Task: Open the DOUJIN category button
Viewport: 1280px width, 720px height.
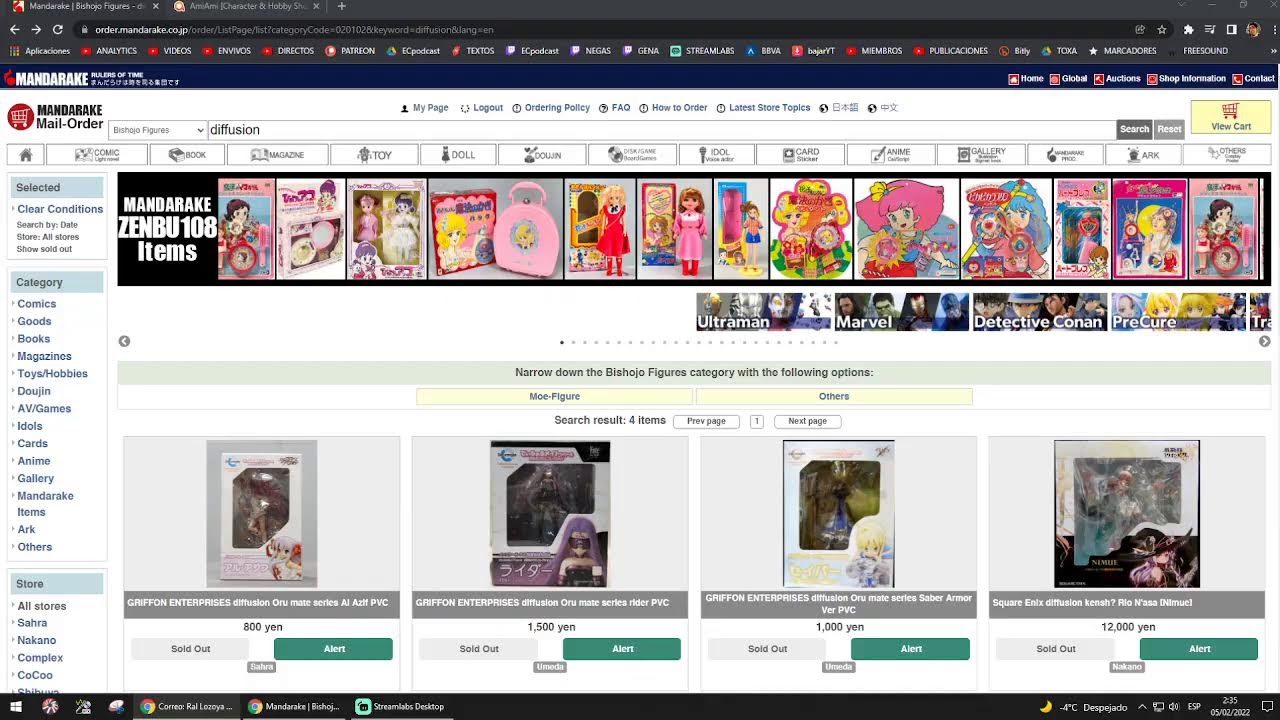Action: pos(540,155)
